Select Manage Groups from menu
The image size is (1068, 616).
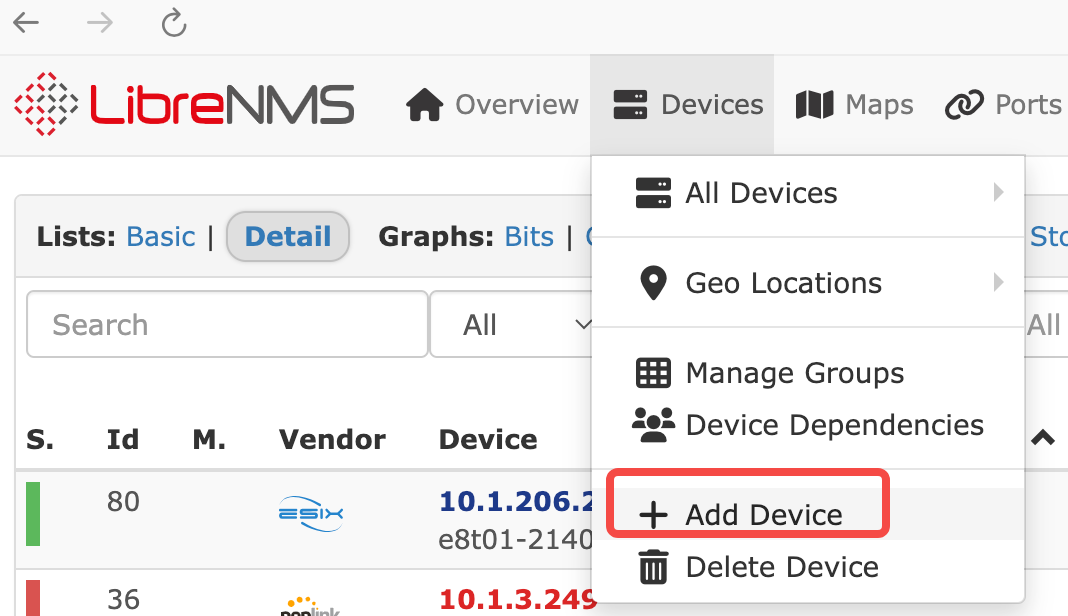(794, 373)
